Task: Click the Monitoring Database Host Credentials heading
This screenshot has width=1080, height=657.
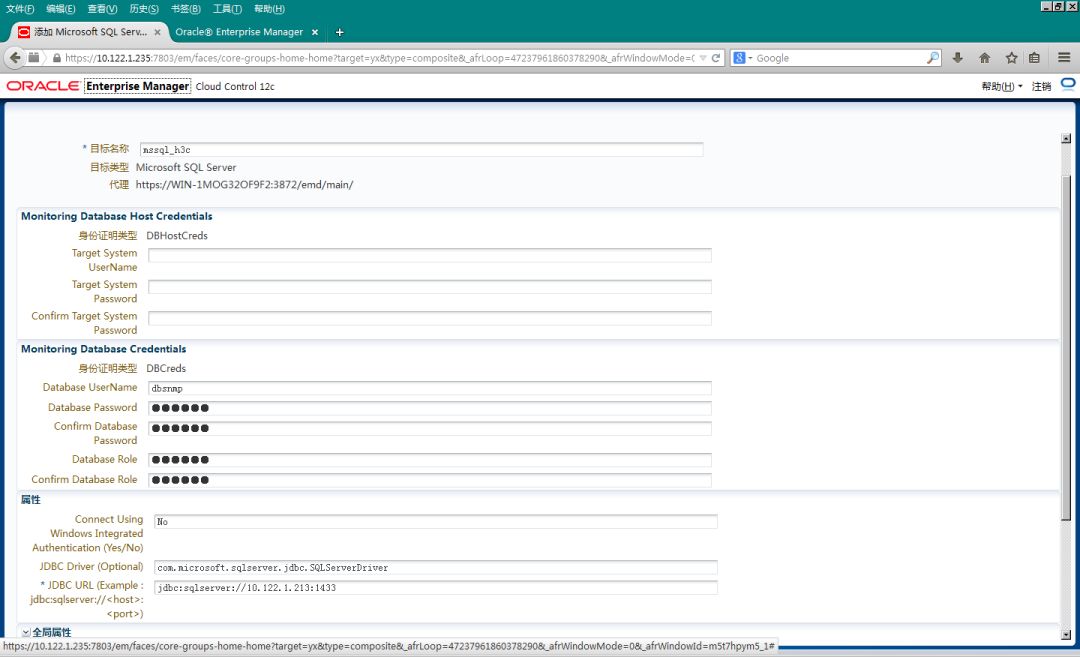Action: 116,216
